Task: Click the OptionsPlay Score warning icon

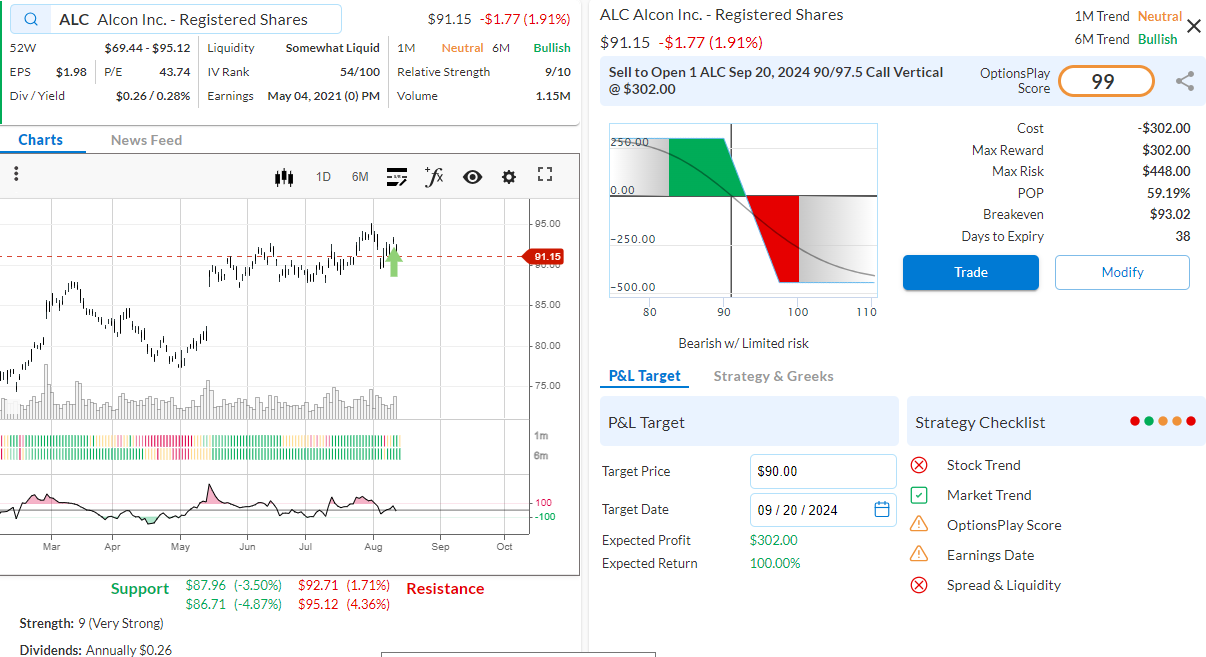Action: pos(919,525)
